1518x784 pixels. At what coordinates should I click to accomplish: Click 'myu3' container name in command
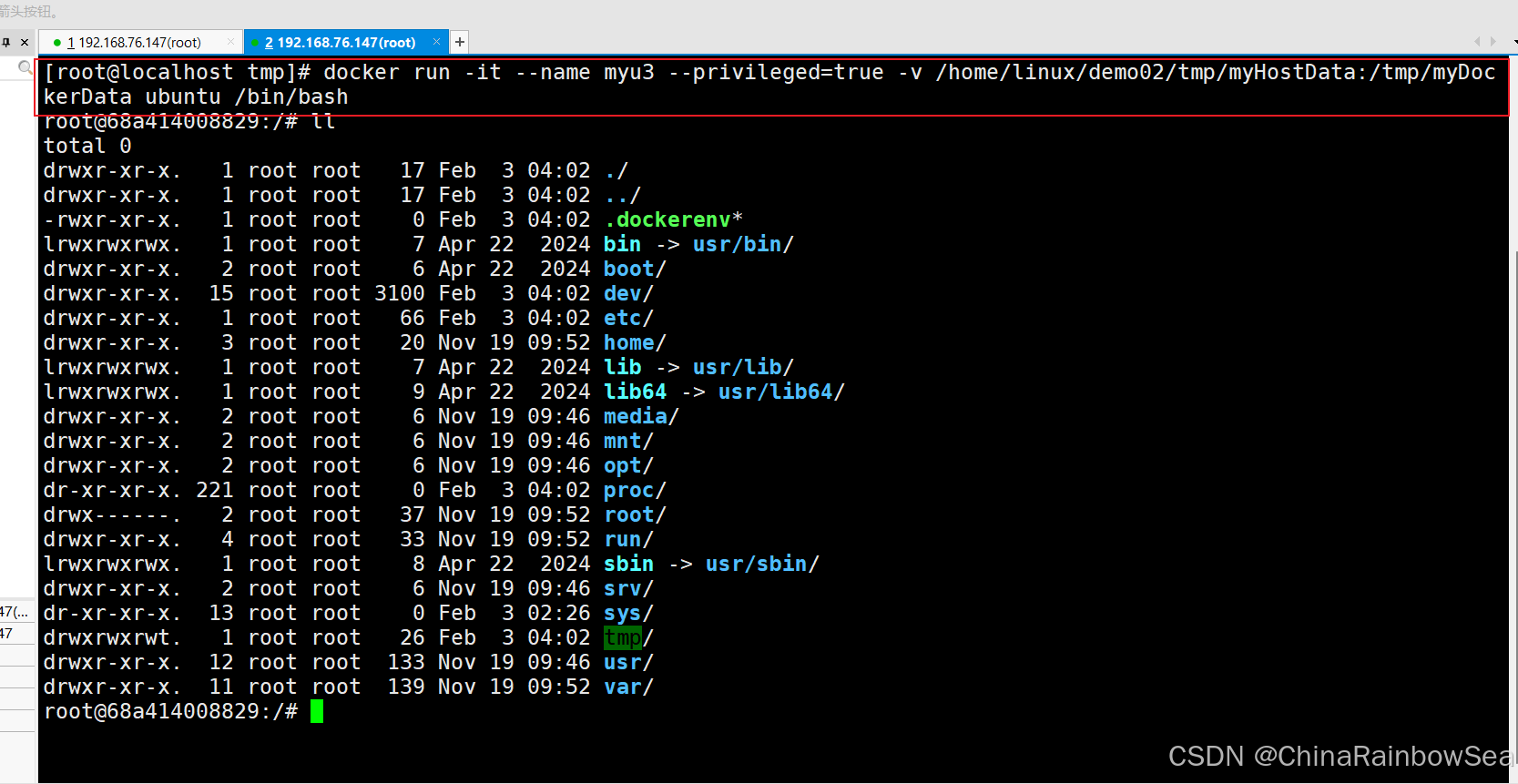coord(629,72)
